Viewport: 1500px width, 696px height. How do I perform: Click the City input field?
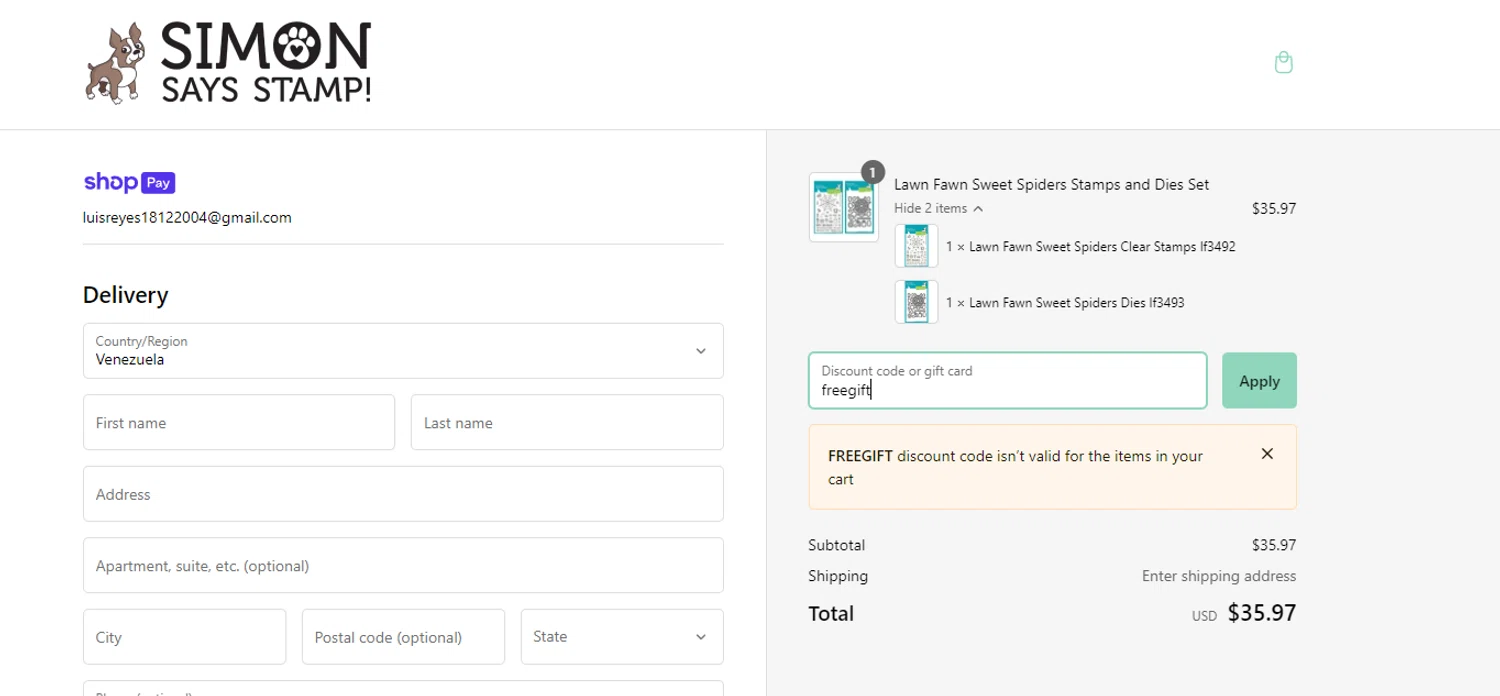pyautogui.click(x=184, y=637)
